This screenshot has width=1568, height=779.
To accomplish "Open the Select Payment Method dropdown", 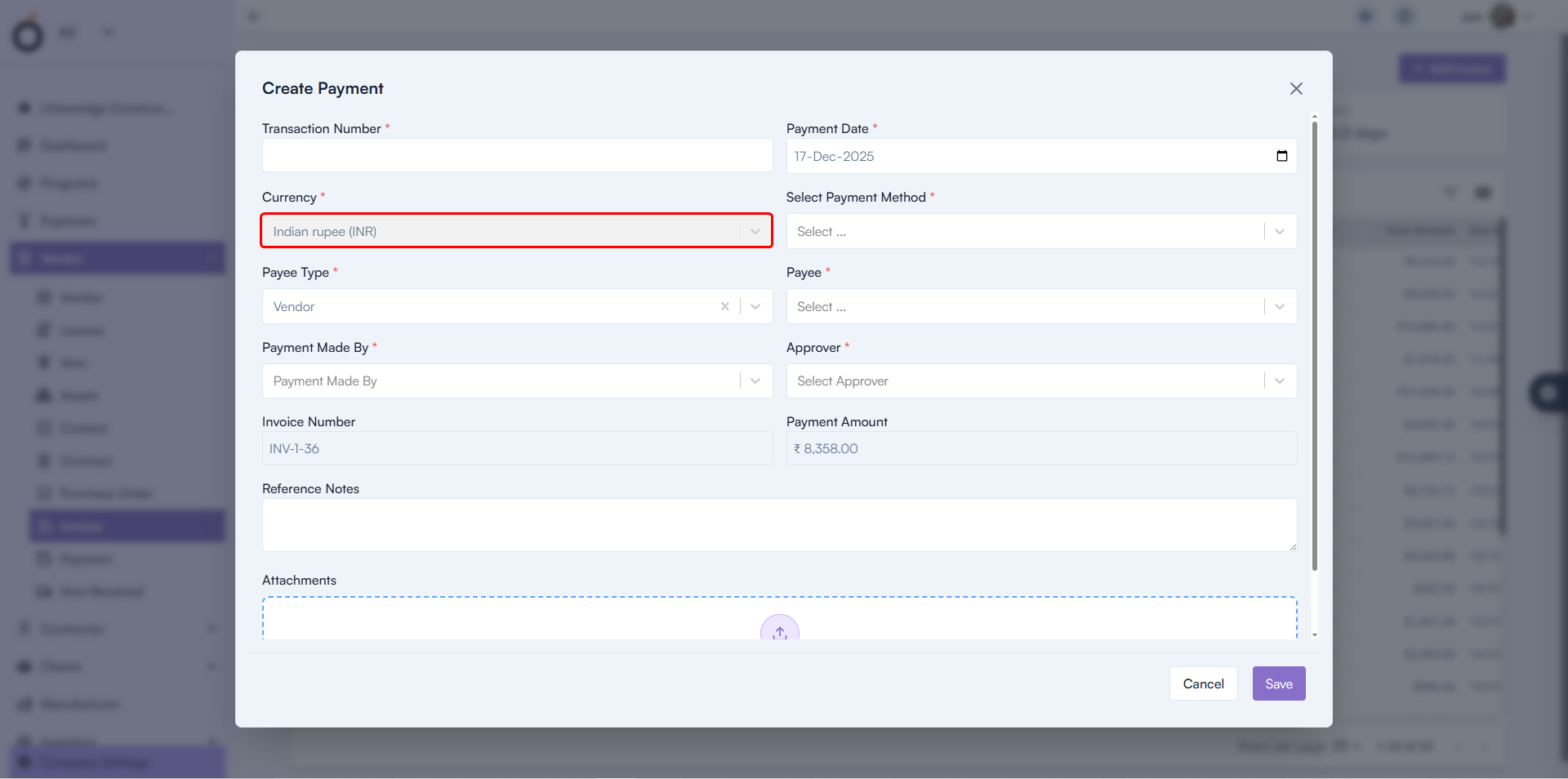I will (x=1278, y=231).
